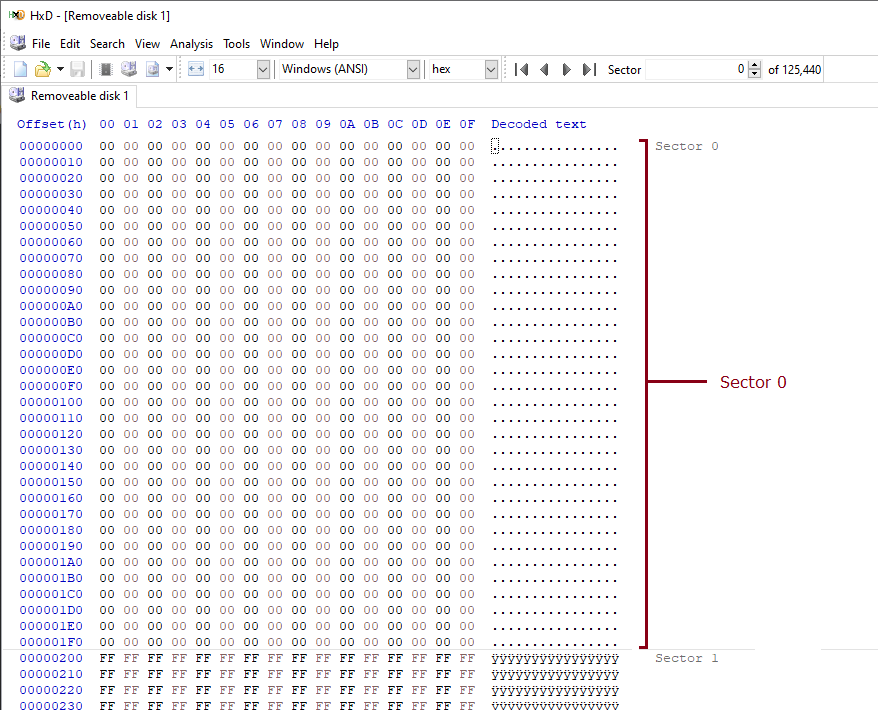Viewport: 878px width, 710px height.
Task: Click the bytes-per-row width icon
Action: [x=195, y=69]
